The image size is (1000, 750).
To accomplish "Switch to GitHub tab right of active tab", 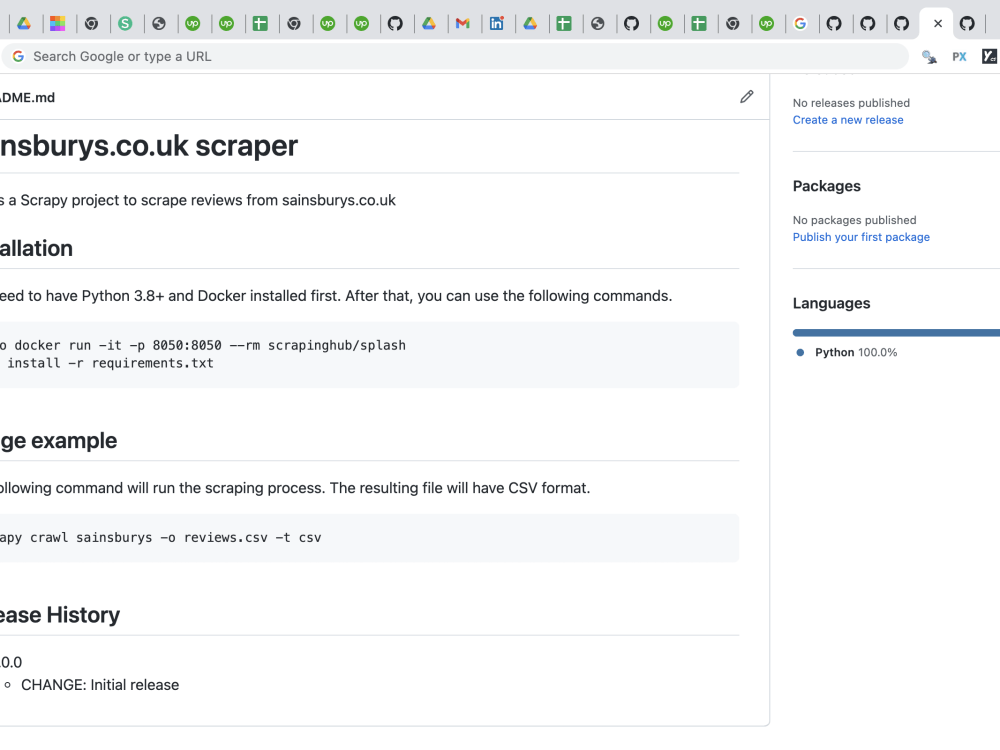I will click(967, 24).
